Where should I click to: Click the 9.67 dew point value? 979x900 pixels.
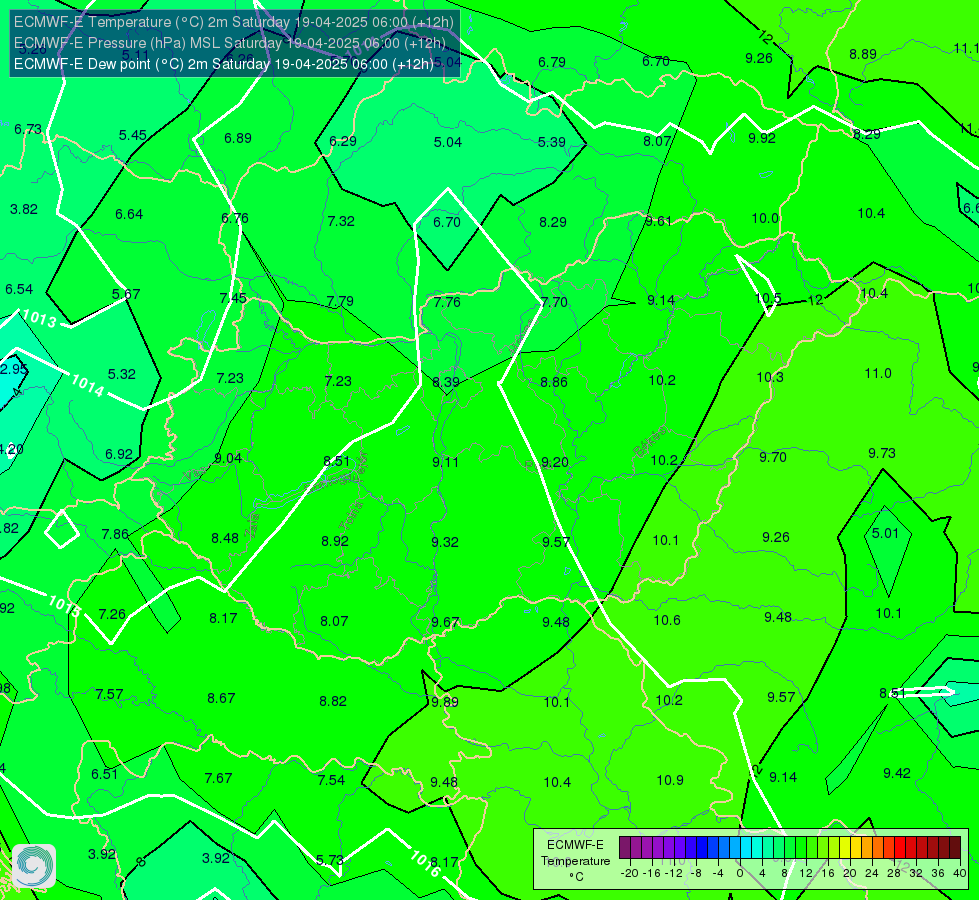point(445,622)
